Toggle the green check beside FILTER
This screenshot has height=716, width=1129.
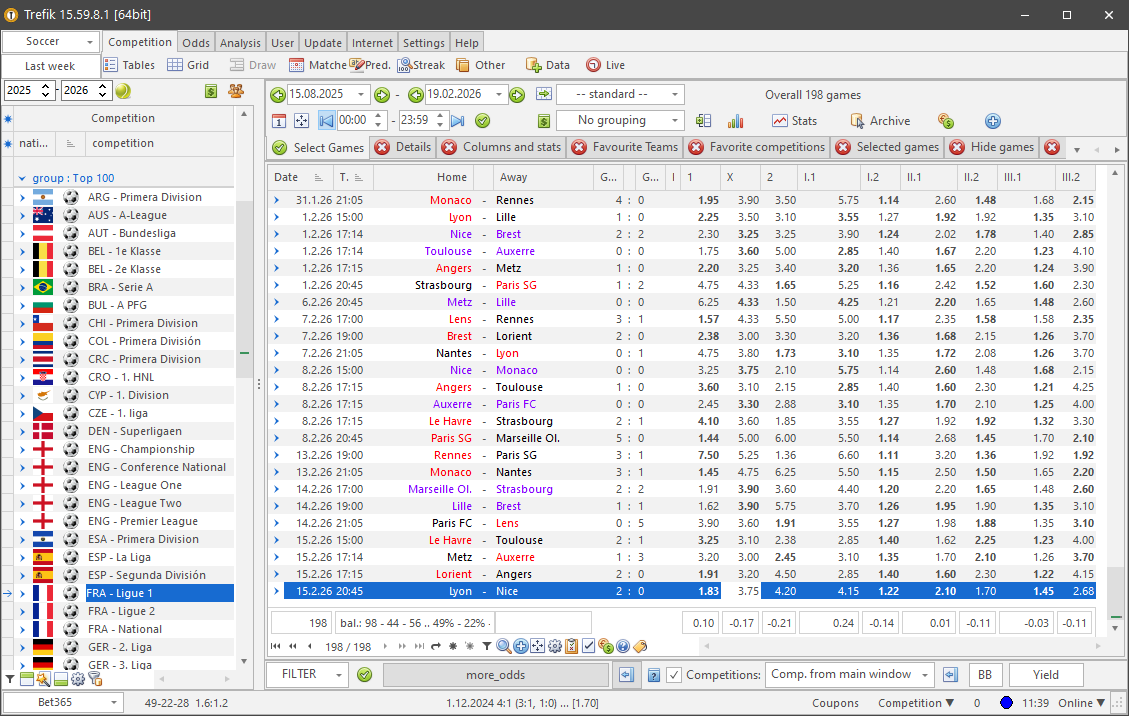365,675
